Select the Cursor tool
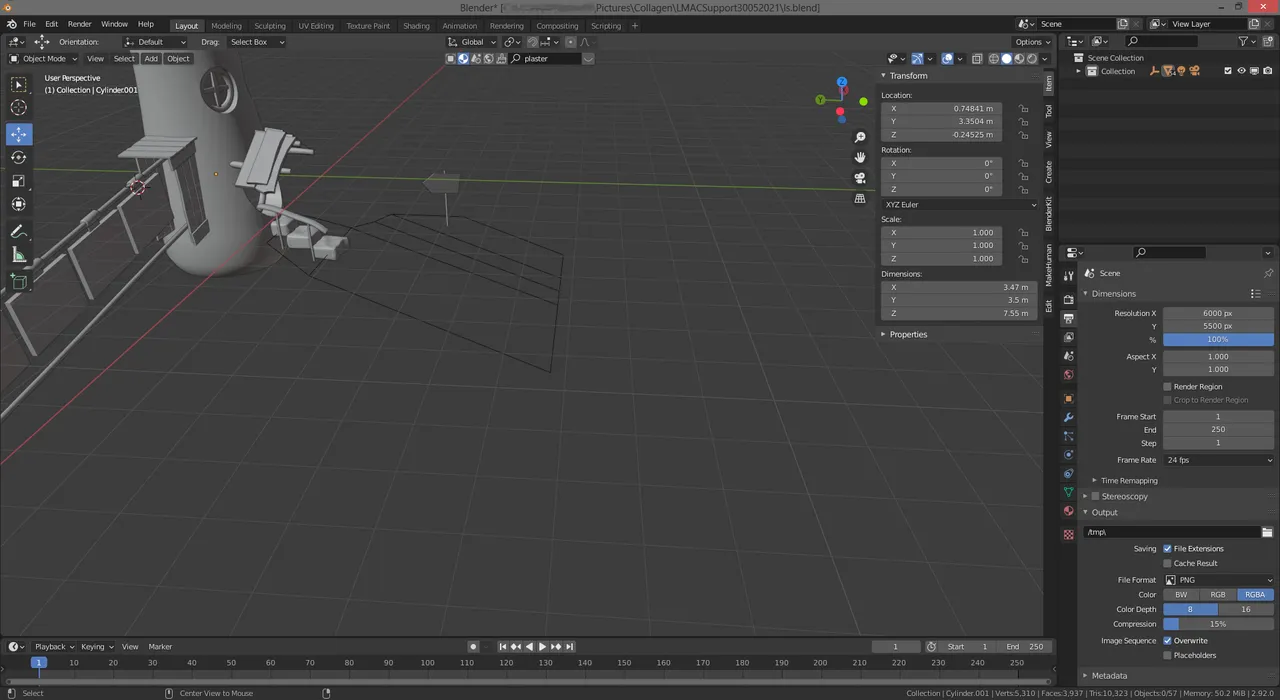This screenshot has width=1280, height=700. pyautogui.click(x=19, y=108)
